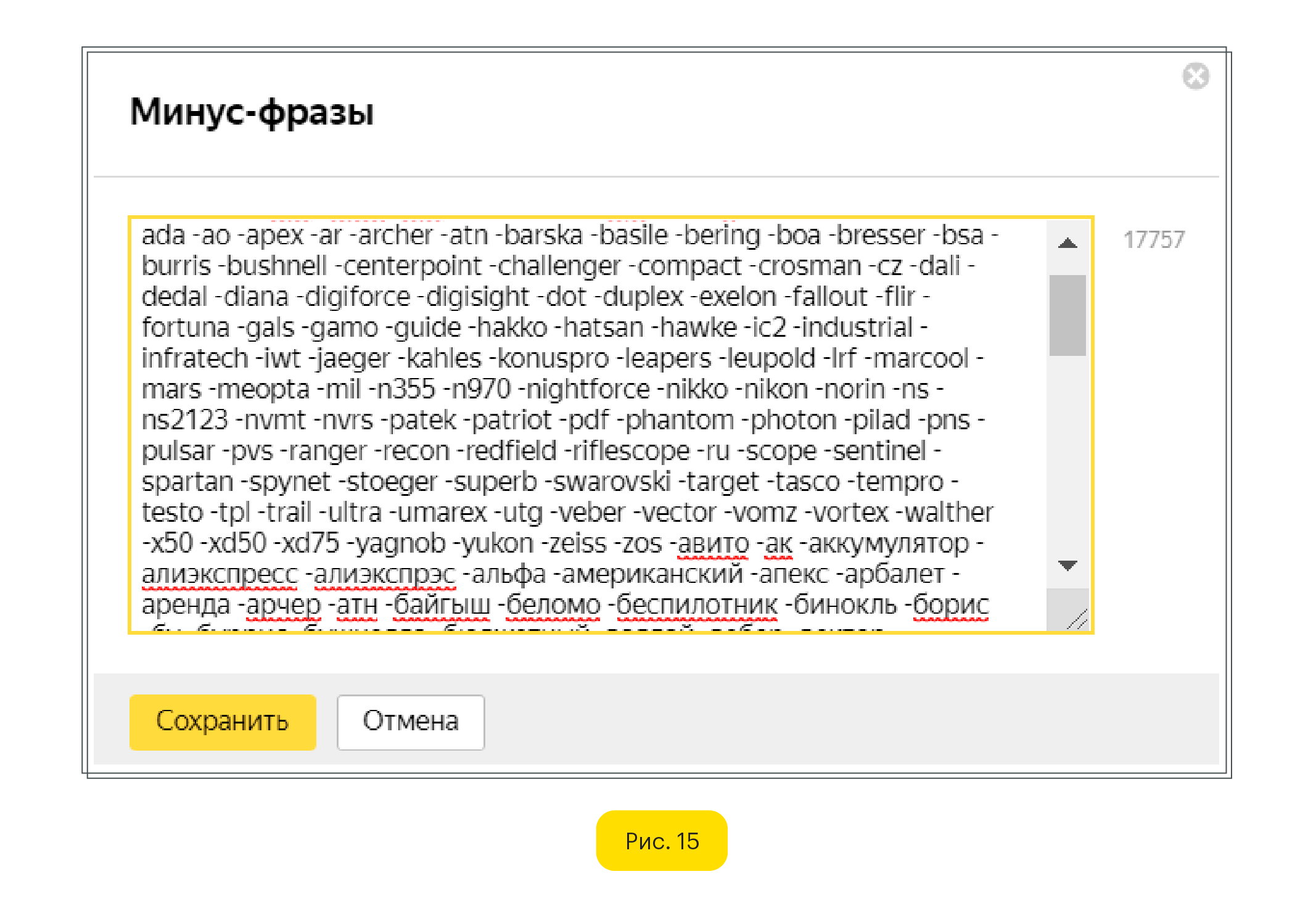Save minus-phrases with Сохранить button
Viewport: 1316px width, 919px height.
coord(223,722)
